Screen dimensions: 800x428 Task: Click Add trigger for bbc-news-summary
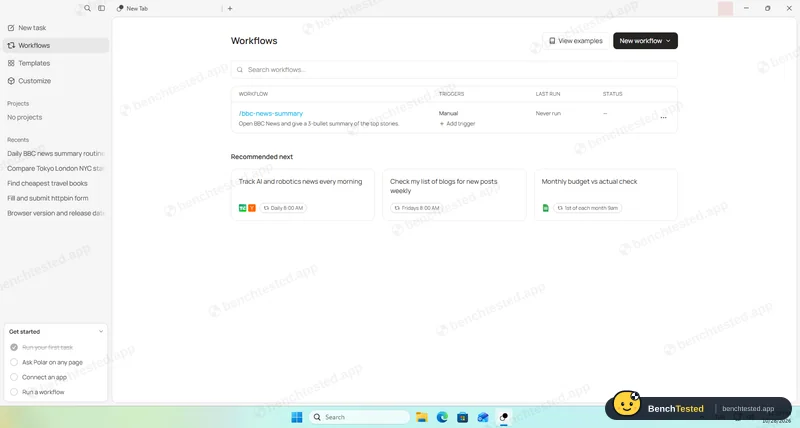[457, 123]
